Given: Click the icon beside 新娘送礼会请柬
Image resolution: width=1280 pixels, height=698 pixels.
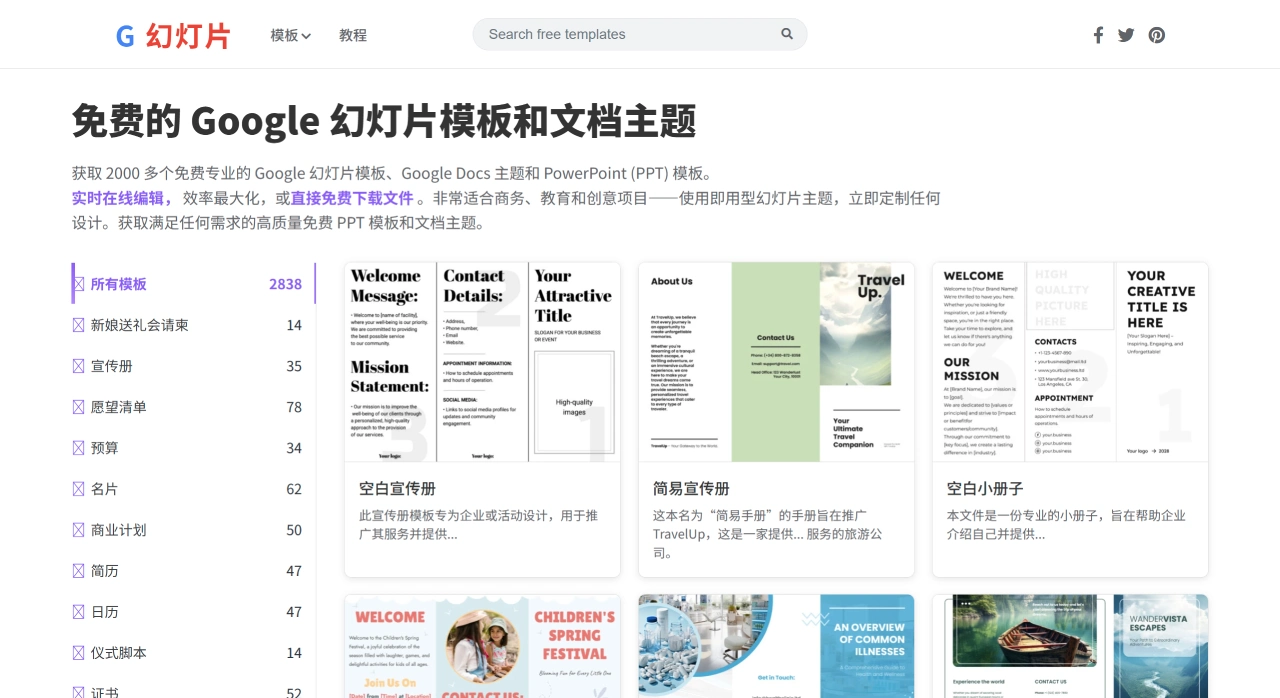Looking at the screenshot, I should point(79,325).
